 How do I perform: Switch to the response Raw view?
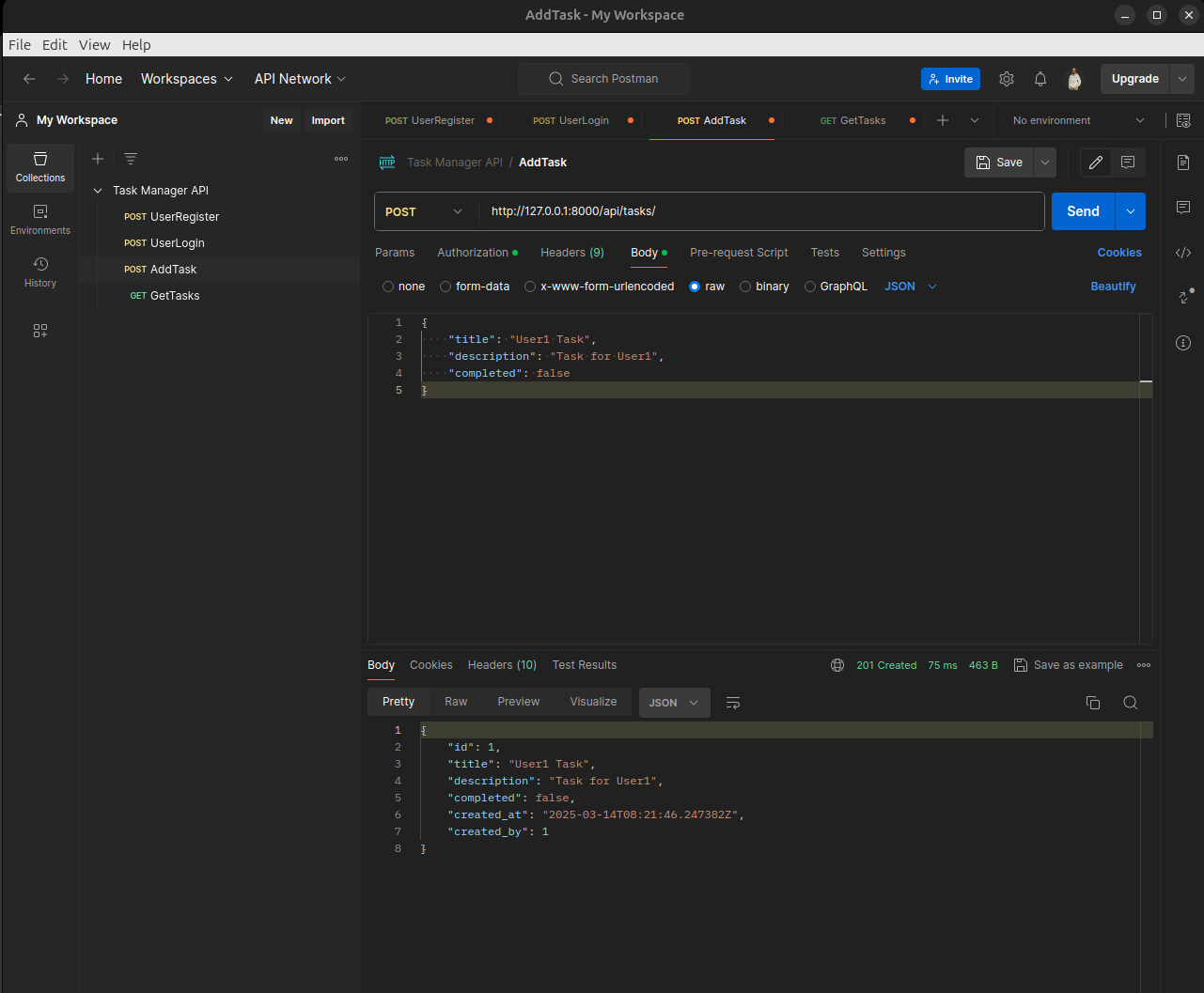click(456, 702)
